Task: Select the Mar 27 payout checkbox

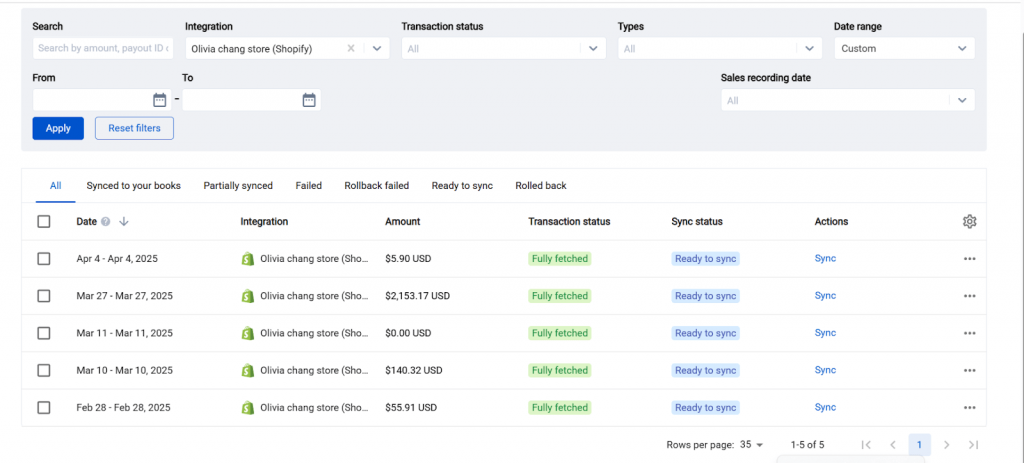Action: point(44,296)
